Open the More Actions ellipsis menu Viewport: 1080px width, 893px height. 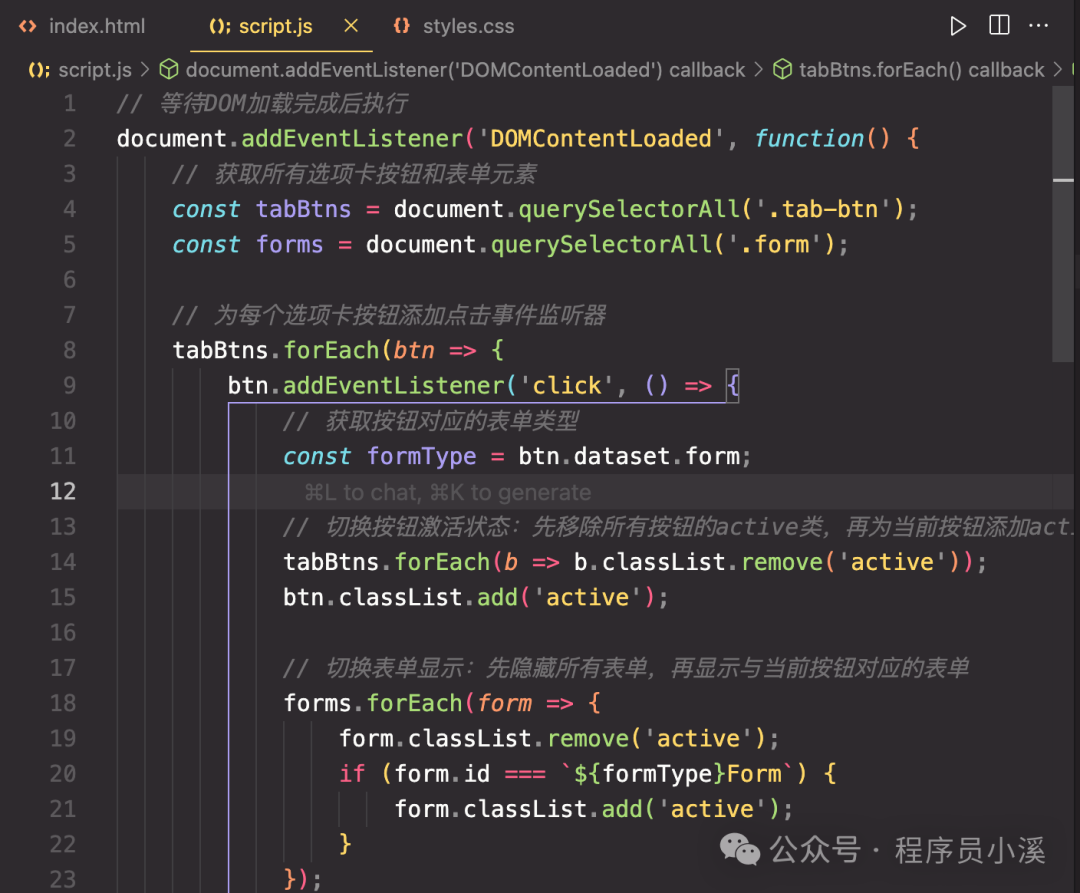click(1039, 26)
